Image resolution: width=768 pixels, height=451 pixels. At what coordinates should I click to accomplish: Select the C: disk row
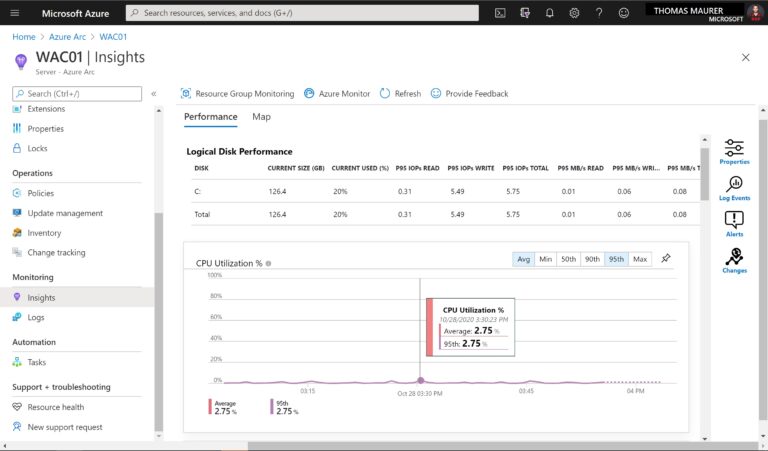pyautogui.click(x=445, y=191)
